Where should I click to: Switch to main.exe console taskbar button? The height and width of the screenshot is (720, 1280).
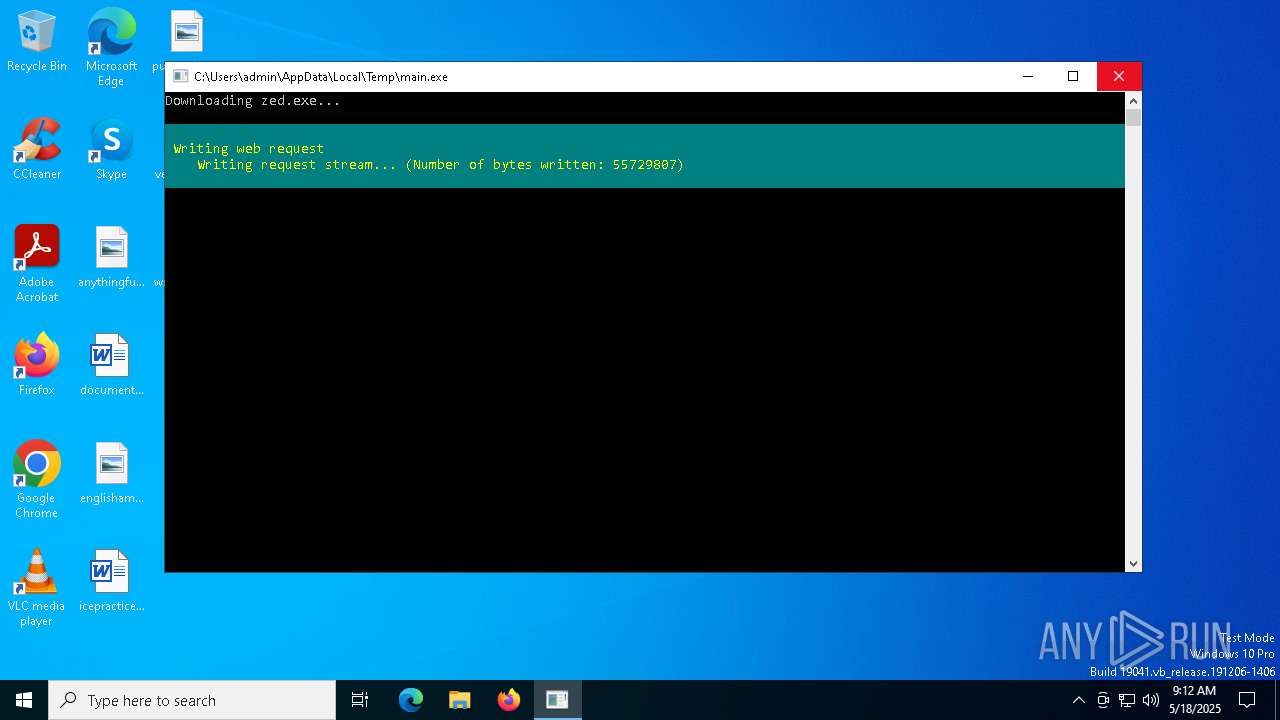557,700
